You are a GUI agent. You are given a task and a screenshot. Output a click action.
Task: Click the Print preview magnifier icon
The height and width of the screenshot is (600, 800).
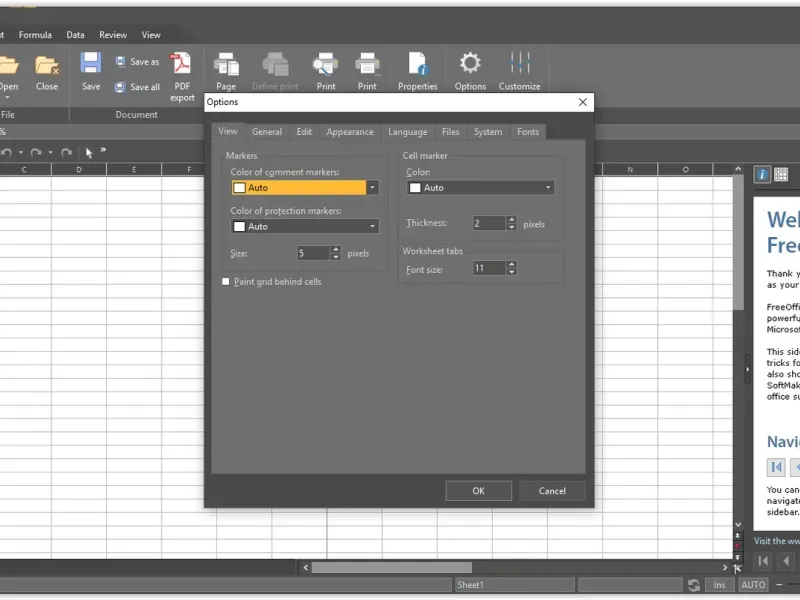[326, 65]
